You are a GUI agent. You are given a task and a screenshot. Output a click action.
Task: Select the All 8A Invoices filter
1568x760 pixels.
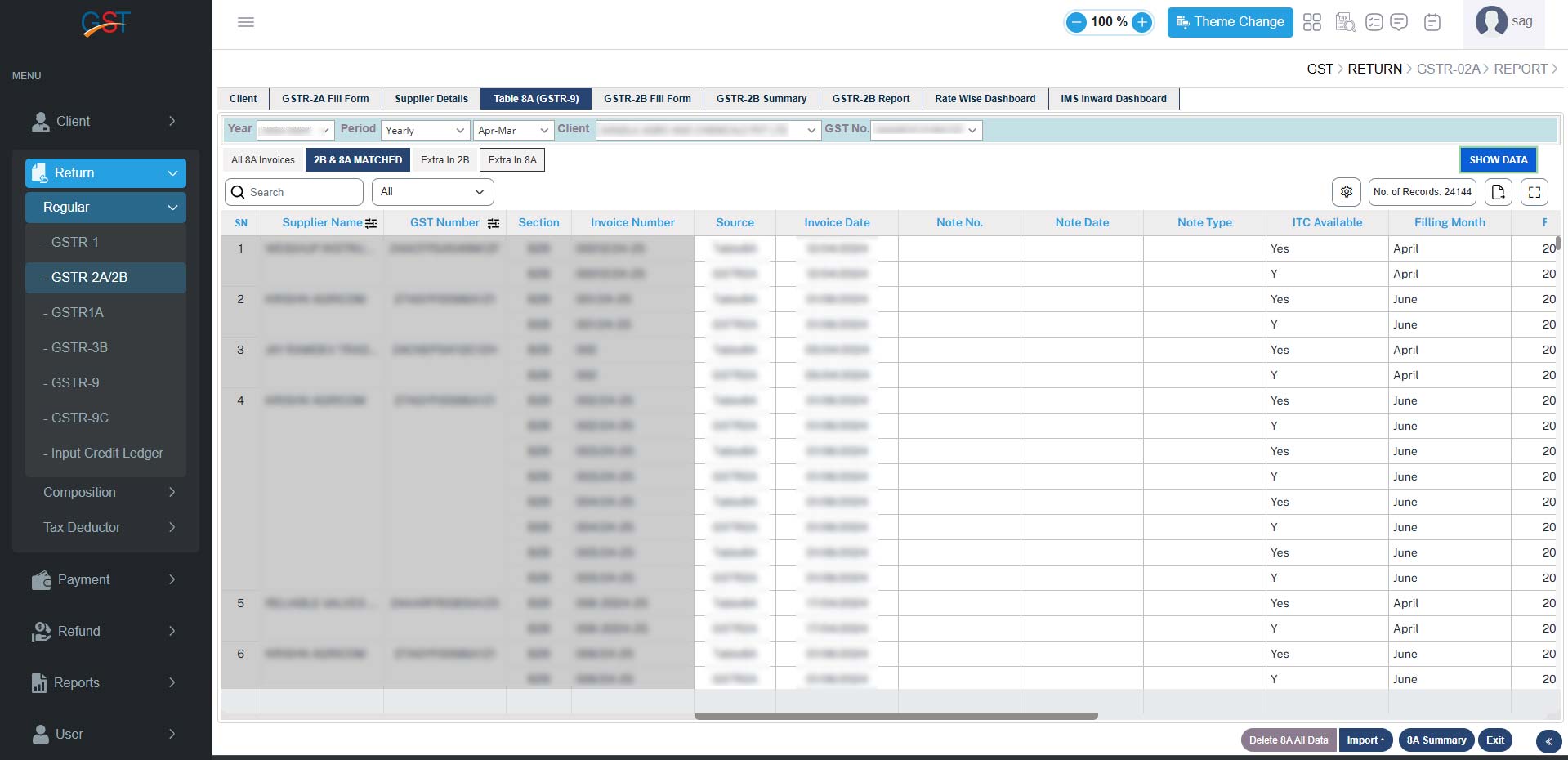click(262, 160)
